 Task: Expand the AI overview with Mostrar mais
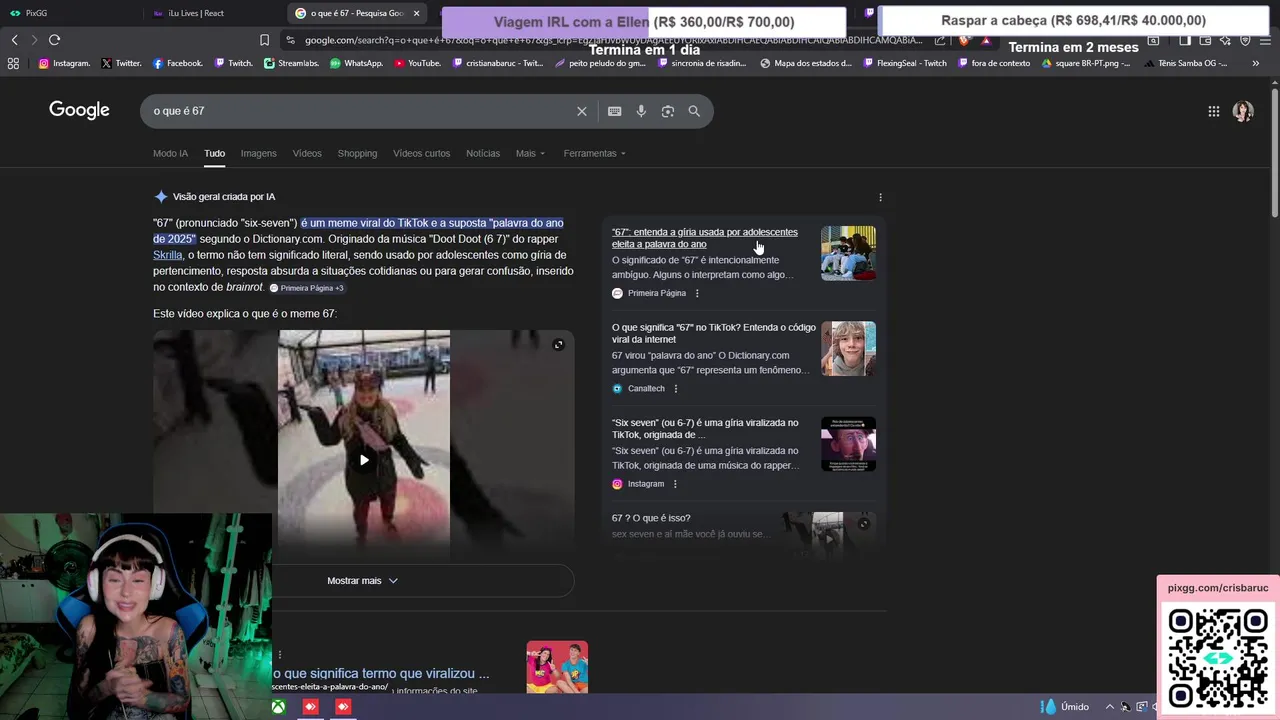[363, 581]
